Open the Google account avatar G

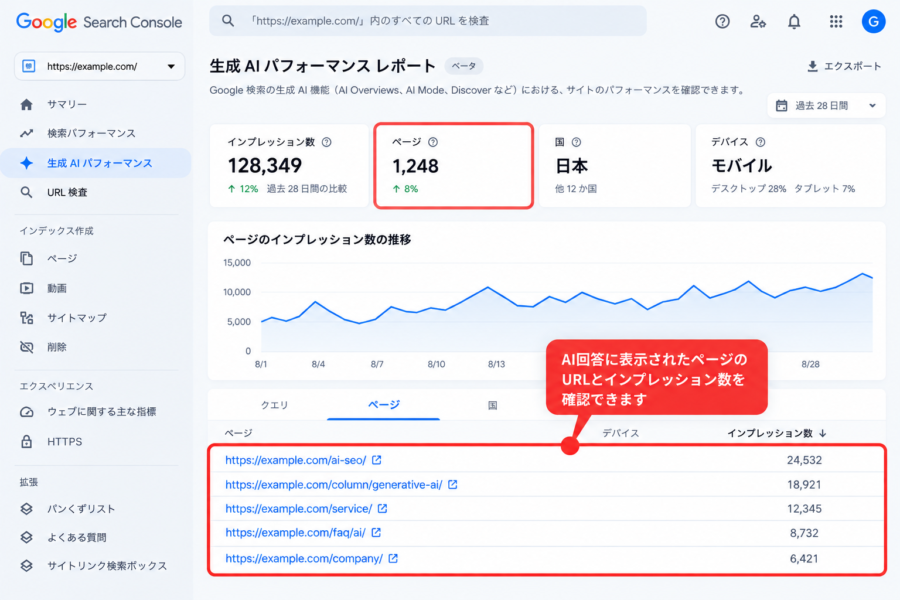pos(873,22)
